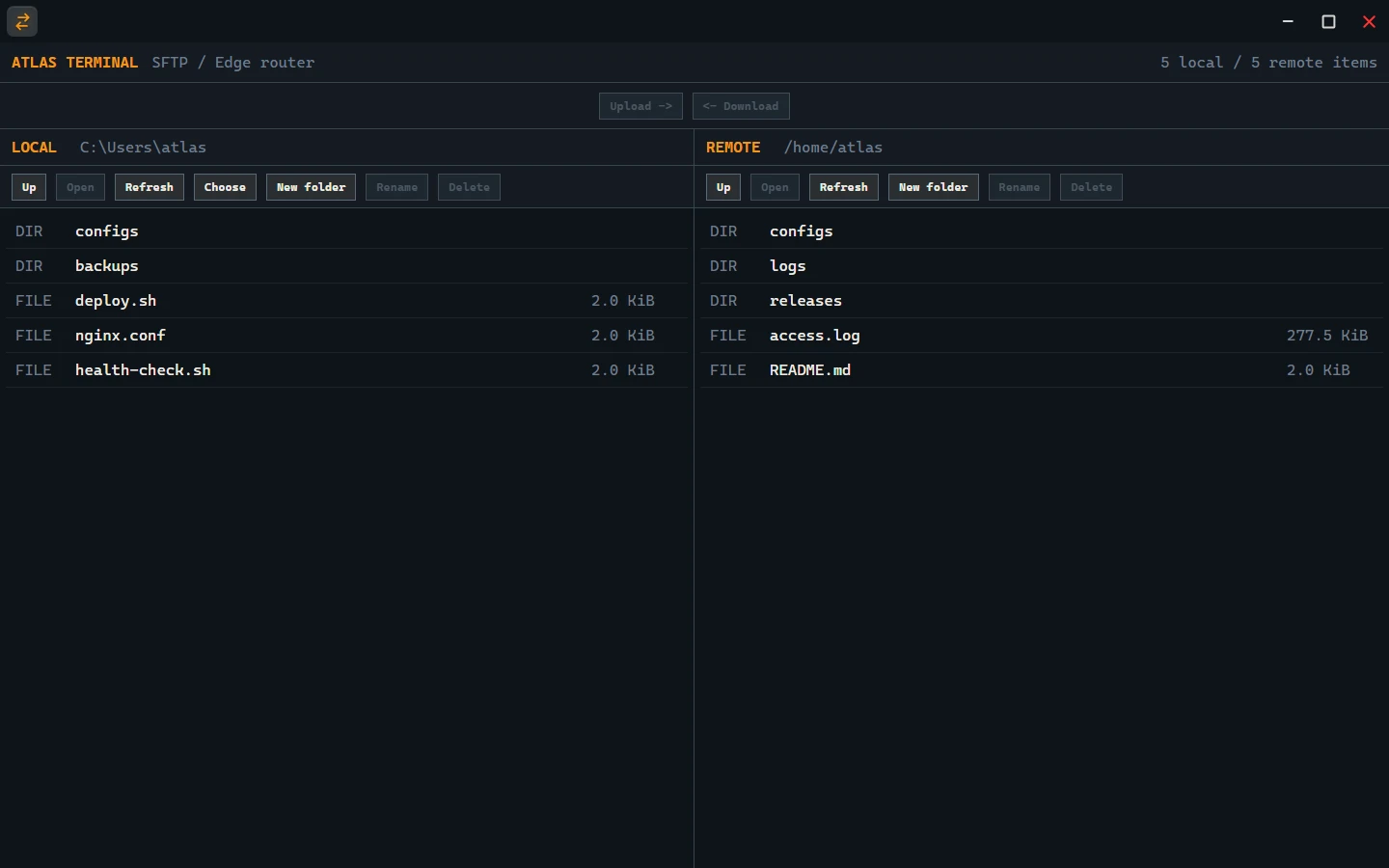
Task: Click Open in the REMOTE pane toolbar
Action: (x=775, y=187)
